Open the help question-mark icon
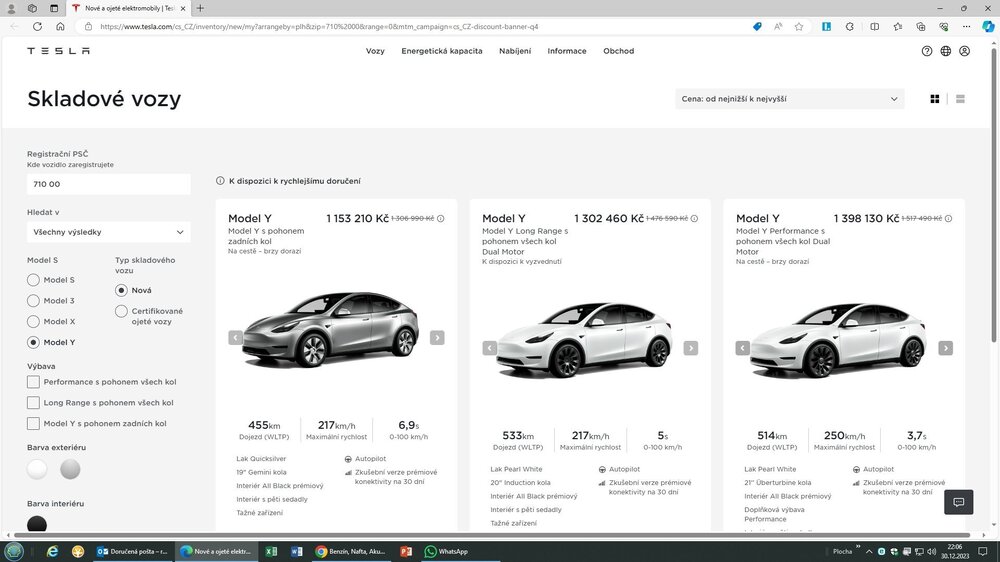The image size is (1000, 562). [x=927, y=51]
